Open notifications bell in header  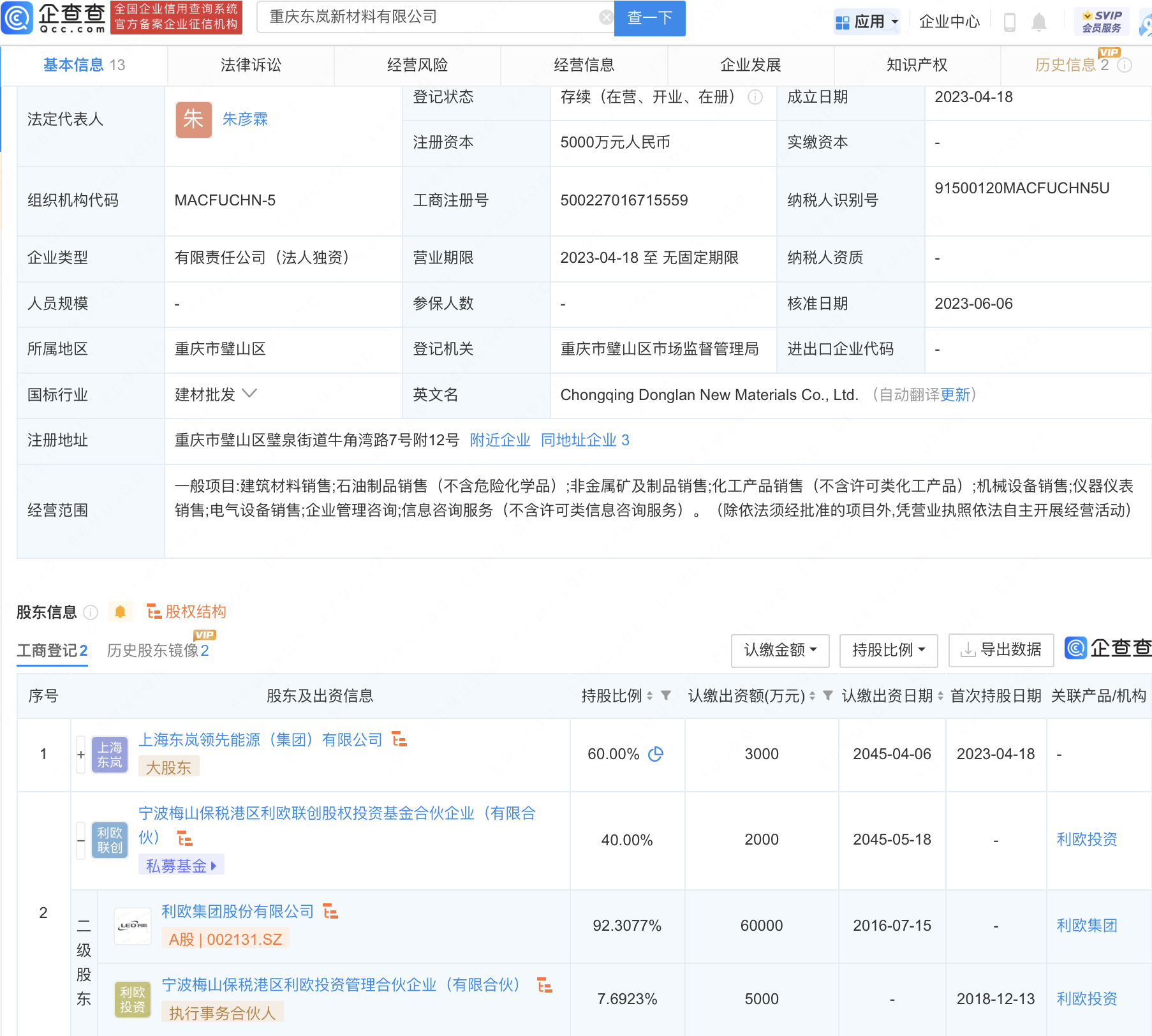[1039, 22]
